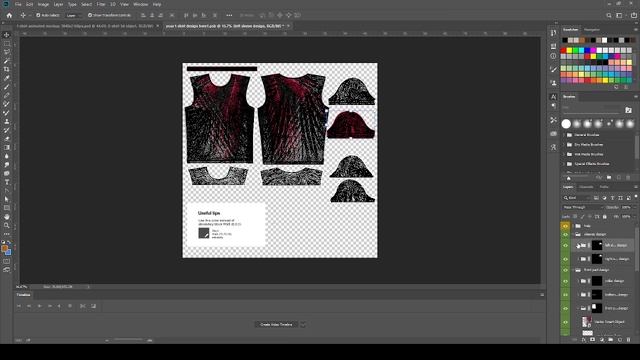Select the Rectangle shape tool
Screen dimensions: 640x360
click(x=7, y=208)
